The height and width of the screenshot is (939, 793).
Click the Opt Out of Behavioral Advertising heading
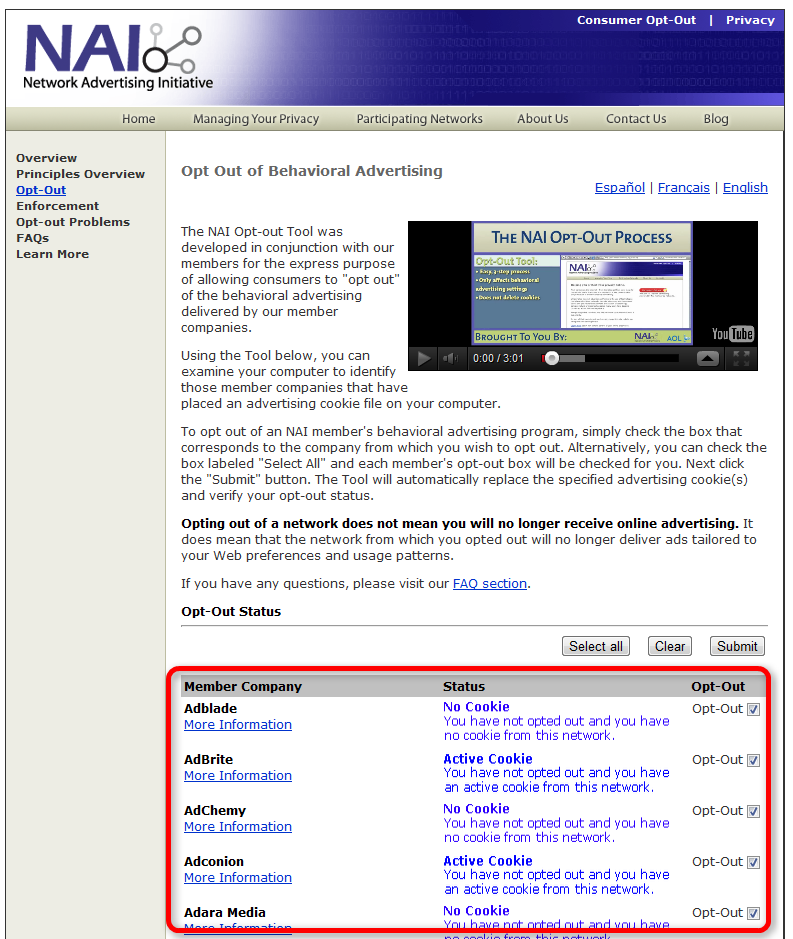311,171
